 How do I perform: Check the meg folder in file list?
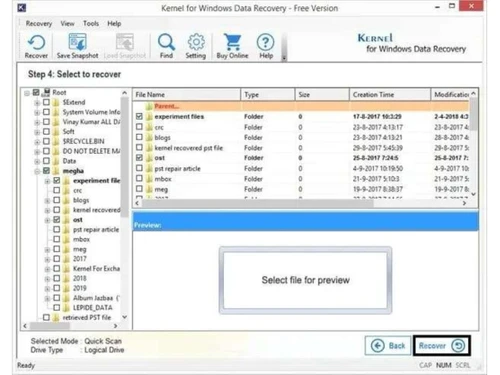coord(139,189)
